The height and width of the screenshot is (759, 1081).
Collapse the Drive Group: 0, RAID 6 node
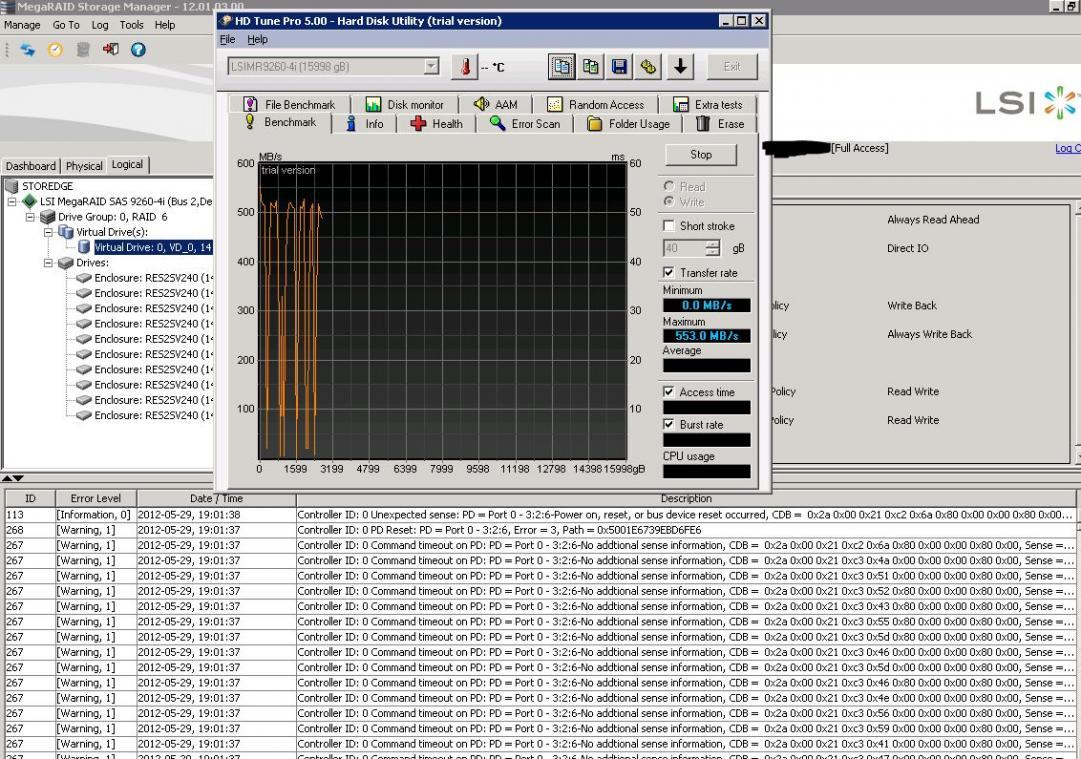30,216
